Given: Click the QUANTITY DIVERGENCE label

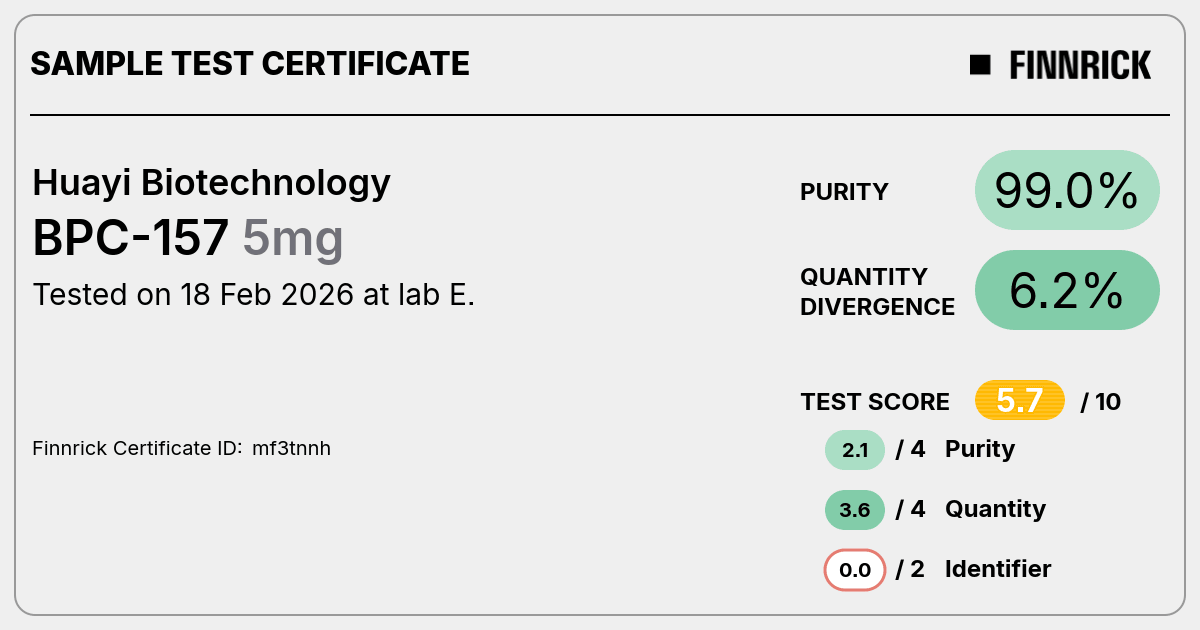Looking at the screenshot, I should (x=878, y=291).
